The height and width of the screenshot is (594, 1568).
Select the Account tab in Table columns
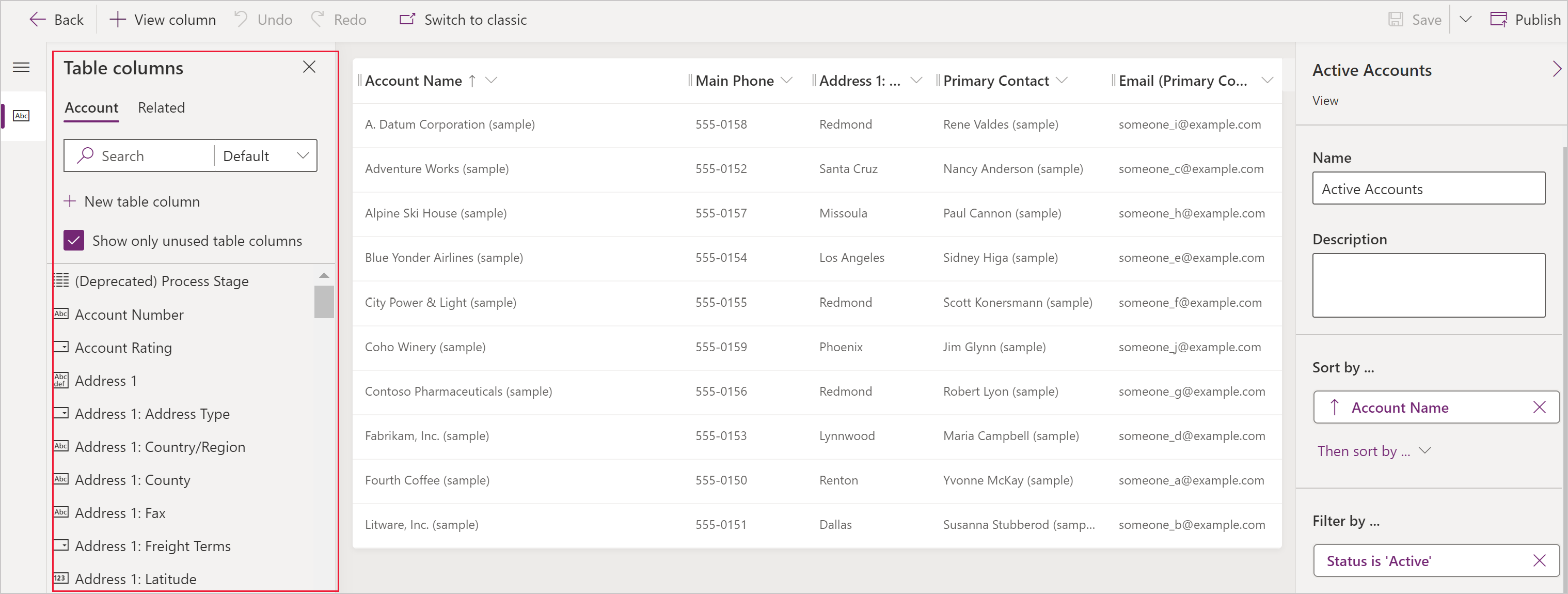coord(90,107)
